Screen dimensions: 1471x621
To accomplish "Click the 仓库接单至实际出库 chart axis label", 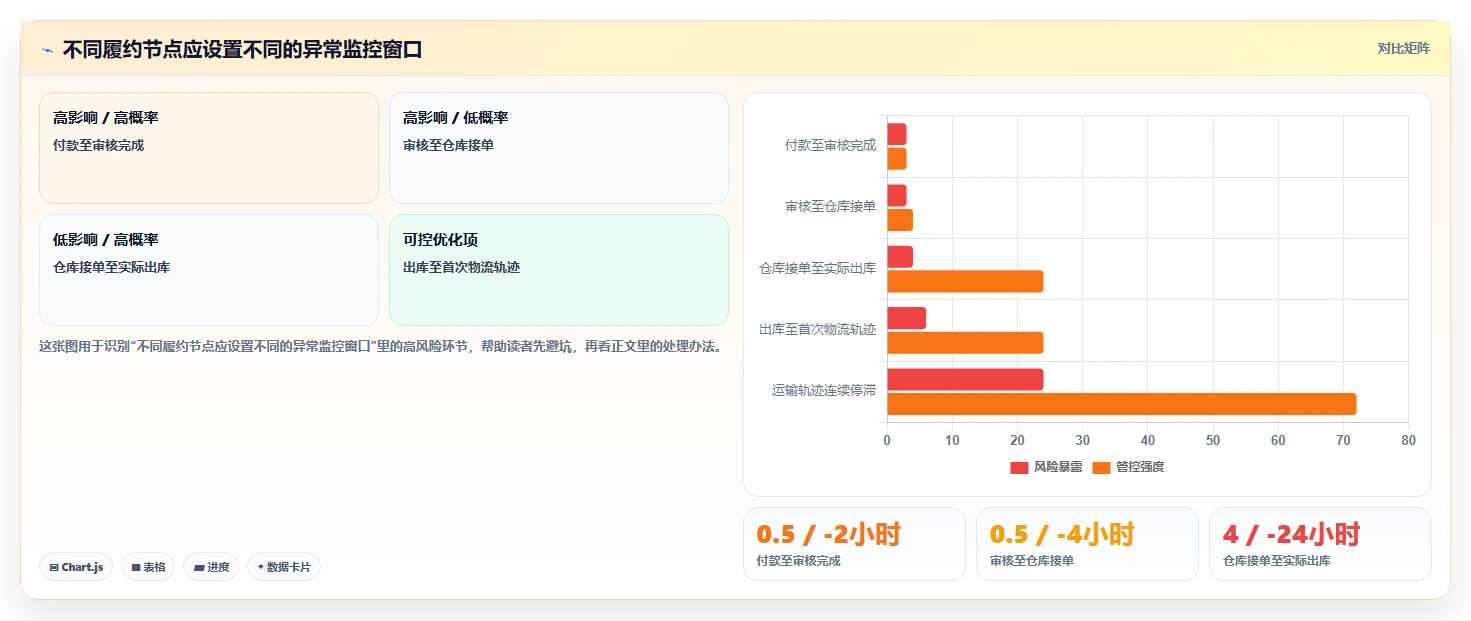I will (x=817, y=268).
